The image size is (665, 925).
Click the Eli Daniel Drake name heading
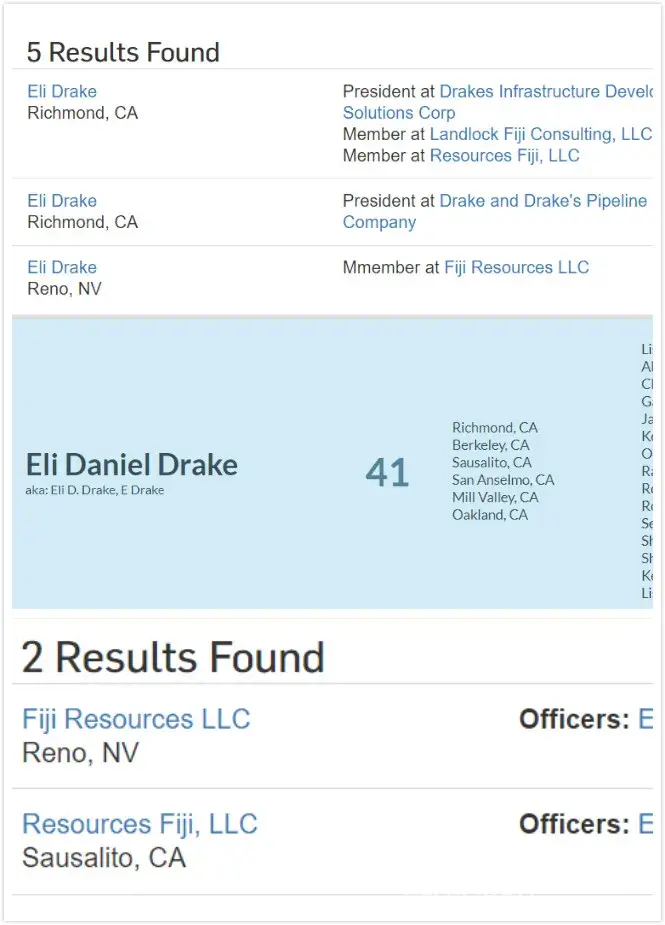pyautogui.click(x=131, y=465)
